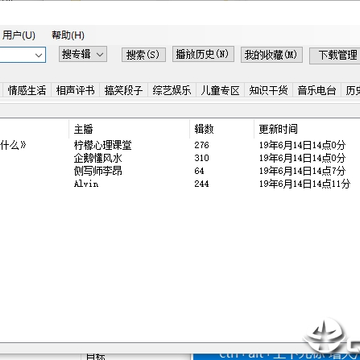
Task: Open 我的收藏(M) favorites
Action: pos(271,55)
